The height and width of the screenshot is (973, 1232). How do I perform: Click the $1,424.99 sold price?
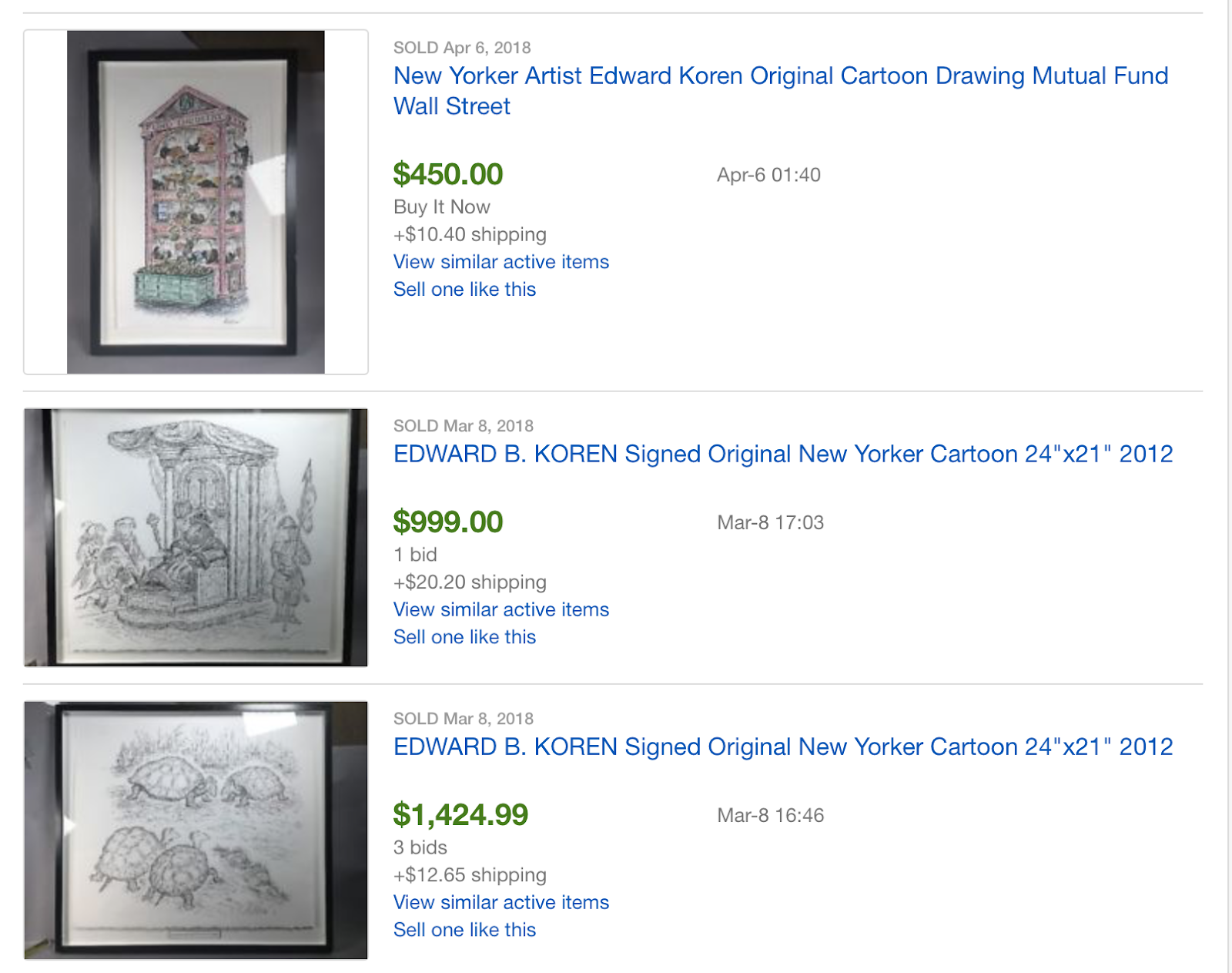point(460,815)
